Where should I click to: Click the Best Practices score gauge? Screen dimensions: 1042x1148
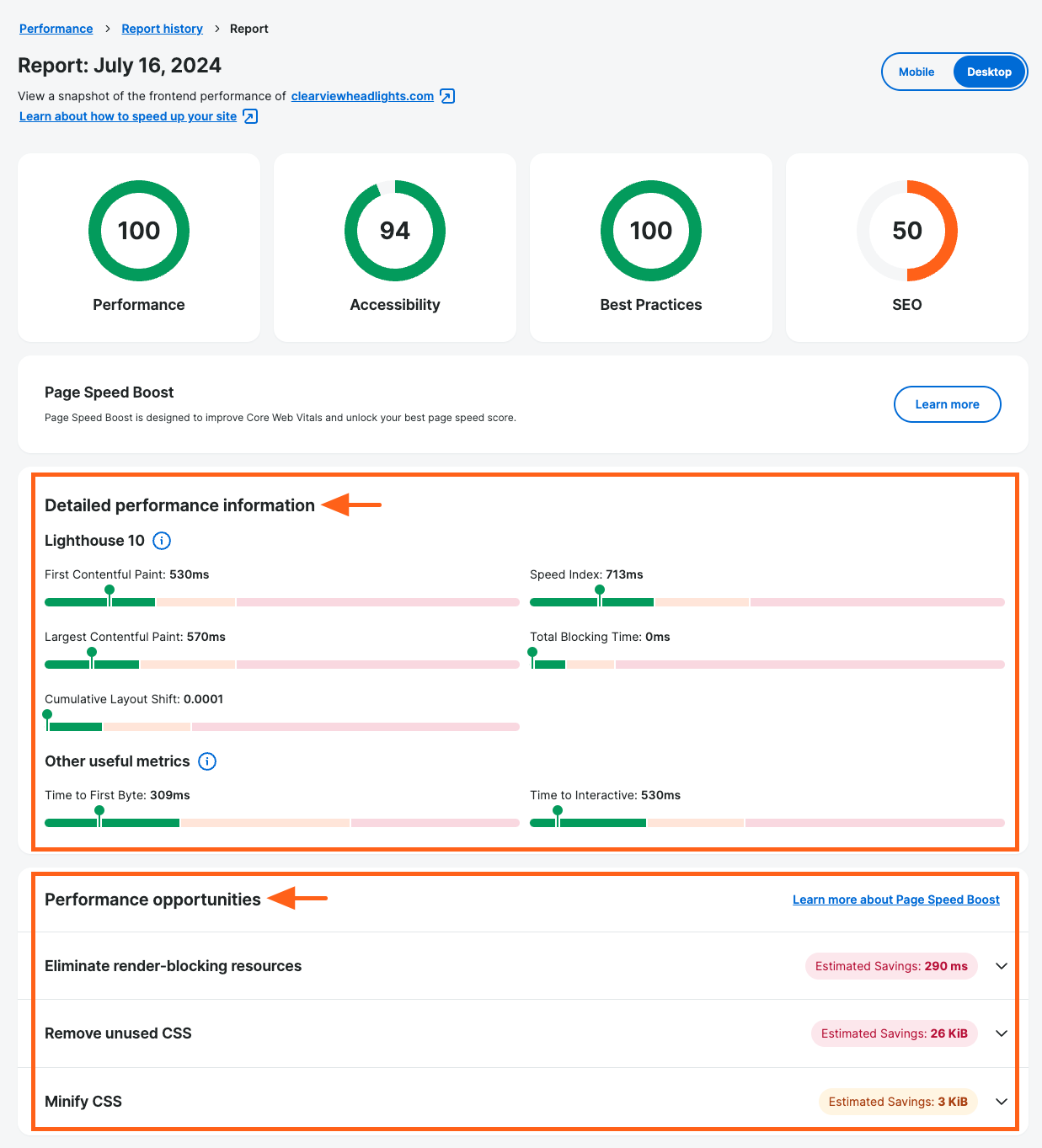(x=650, y=231)
